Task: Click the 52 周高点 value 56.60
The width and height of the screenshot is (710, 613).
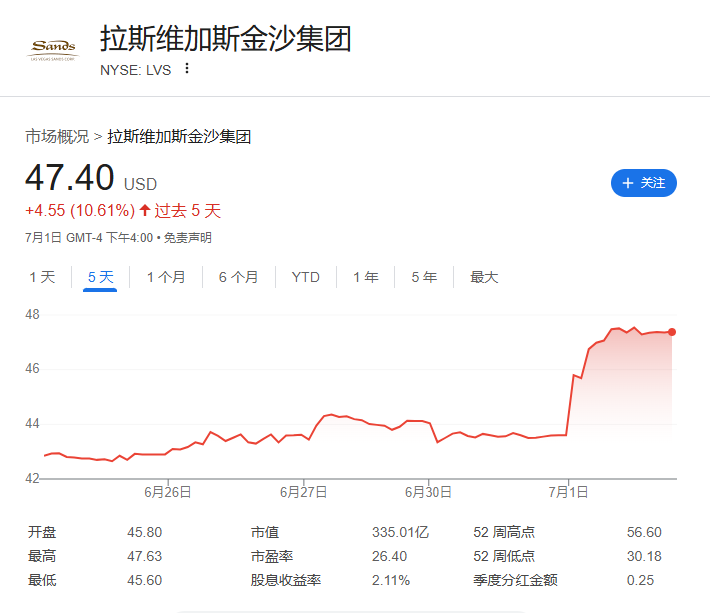Action: point(644,532)
